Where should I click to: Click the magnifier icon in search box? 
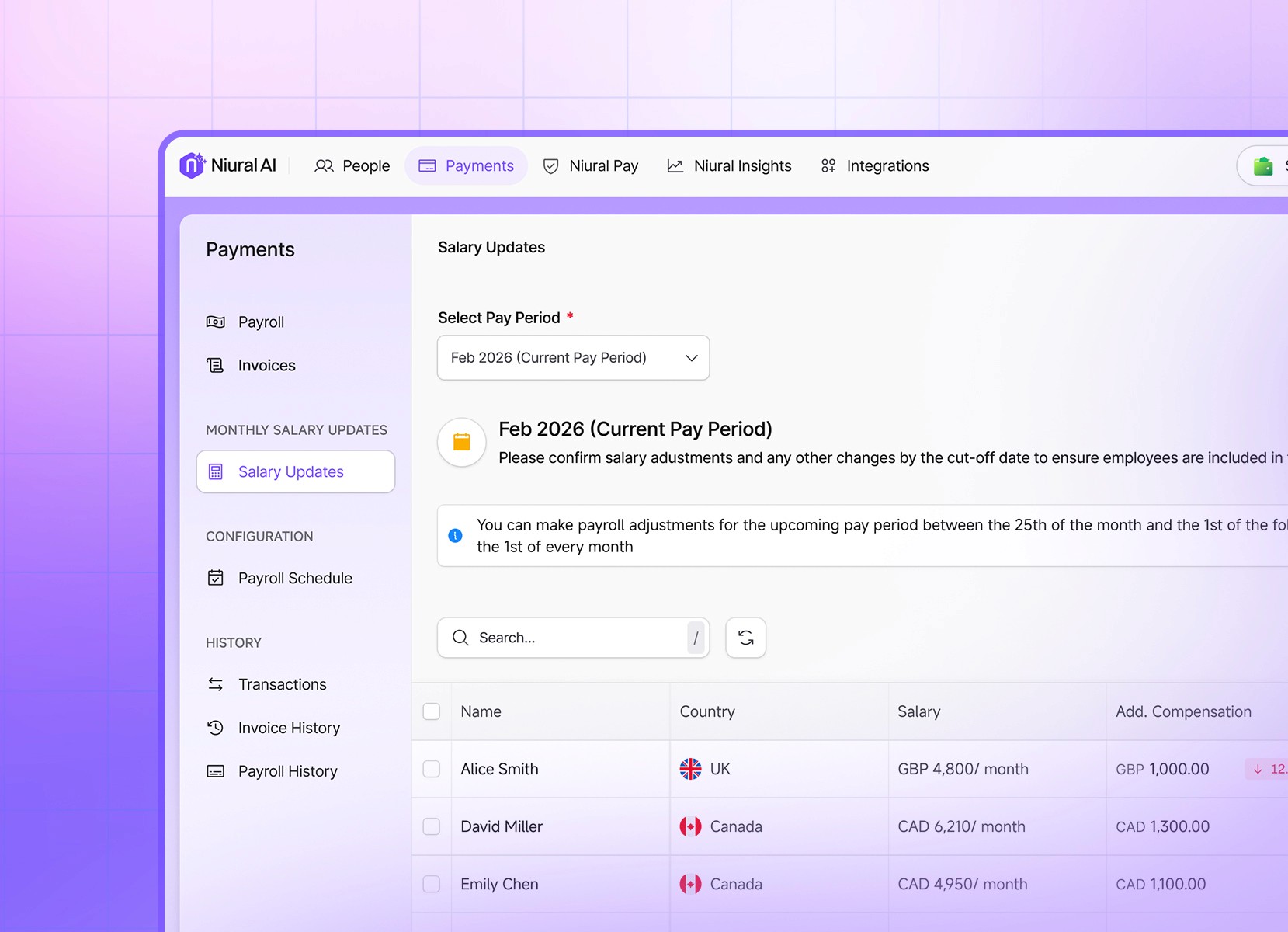click(x=460, y=638)
